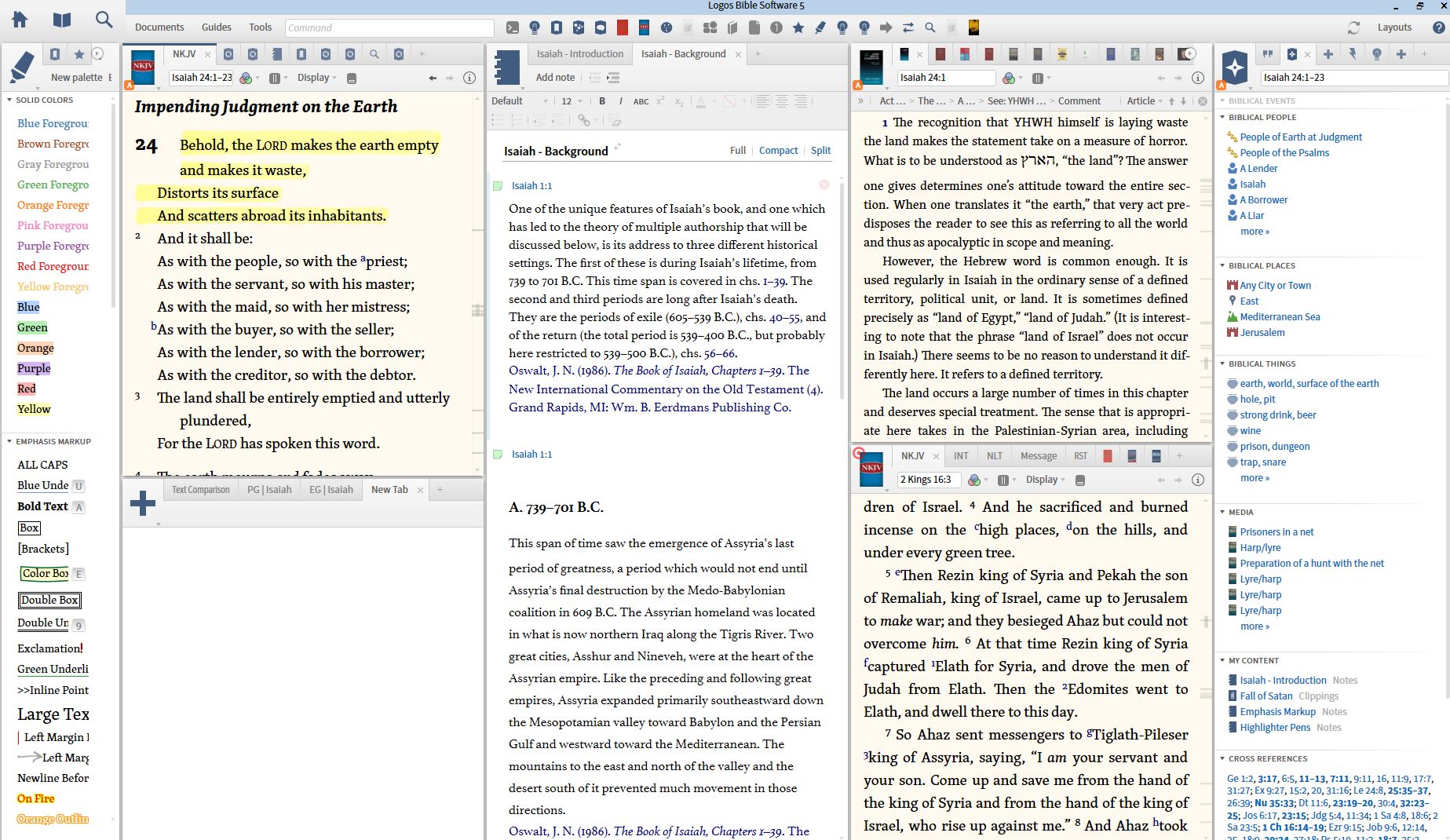This screenshot has height=840, width=1450.
Task: Click the Add note button
Action: 555,78
